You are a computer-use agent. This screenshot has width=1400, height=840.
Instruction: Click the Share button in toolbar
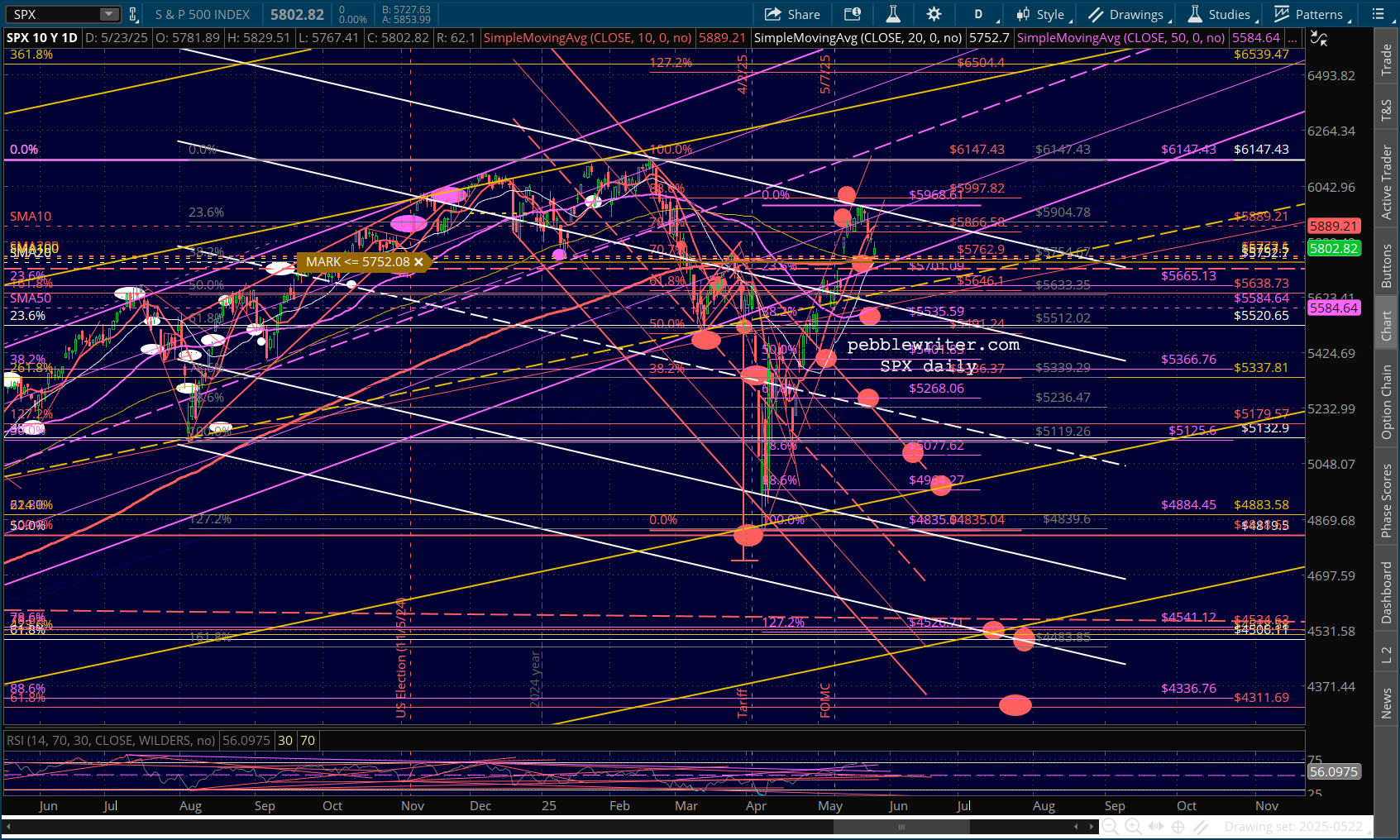[x=792, y=14]
